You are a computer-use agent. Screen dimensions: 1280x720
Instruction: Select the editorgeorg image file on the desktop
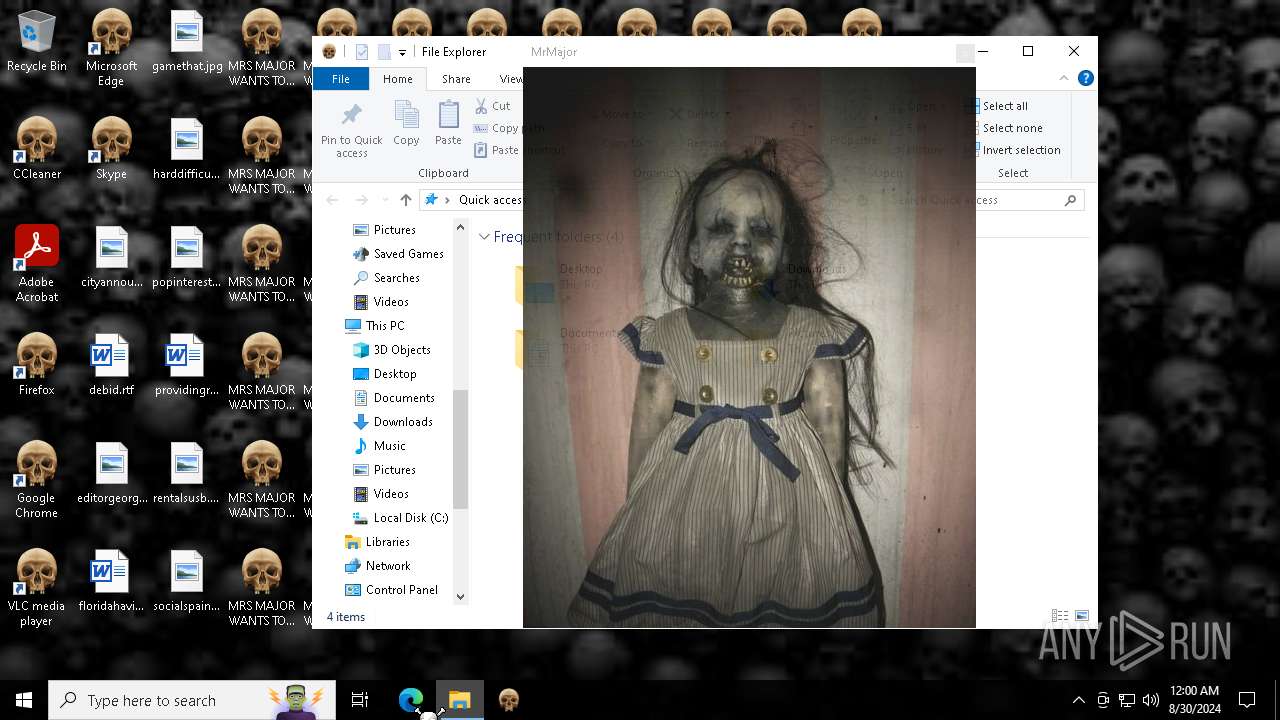(111, 474)
